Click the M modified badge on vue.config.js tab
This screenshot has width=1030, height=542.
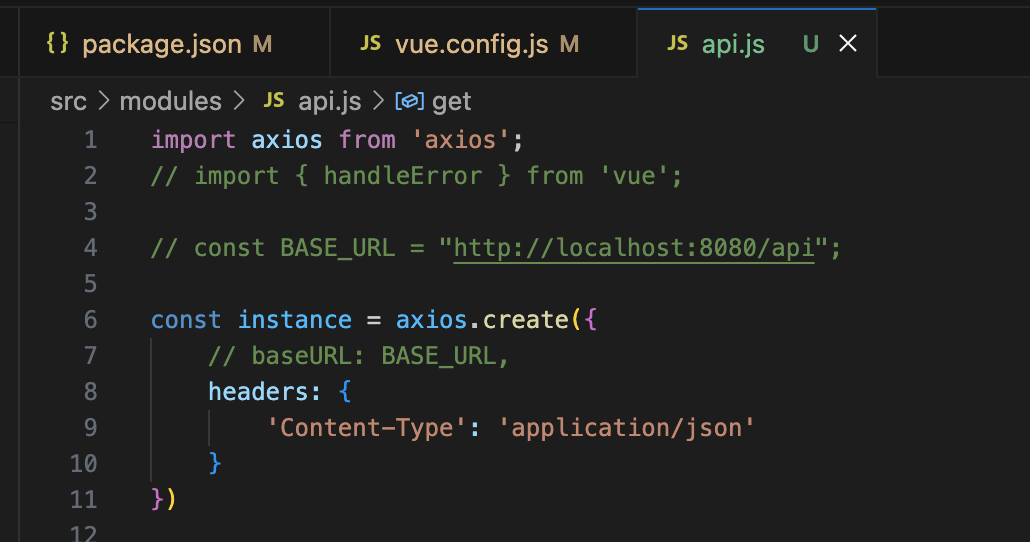pos(569,44)
